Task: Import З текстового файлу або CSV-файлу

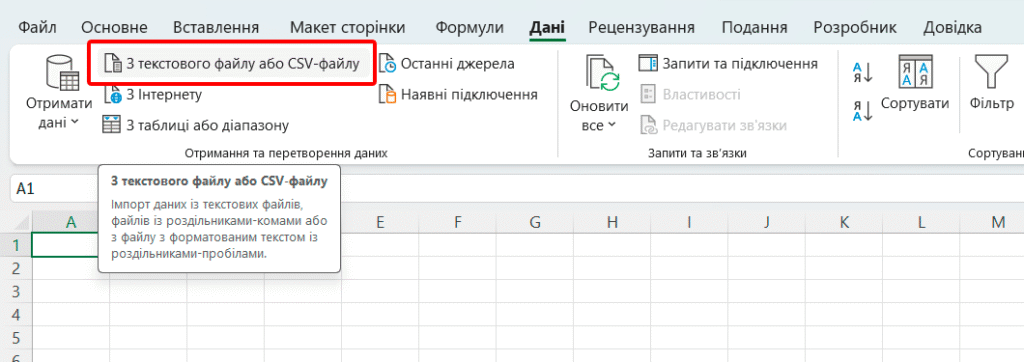Action: click(231, 64)
